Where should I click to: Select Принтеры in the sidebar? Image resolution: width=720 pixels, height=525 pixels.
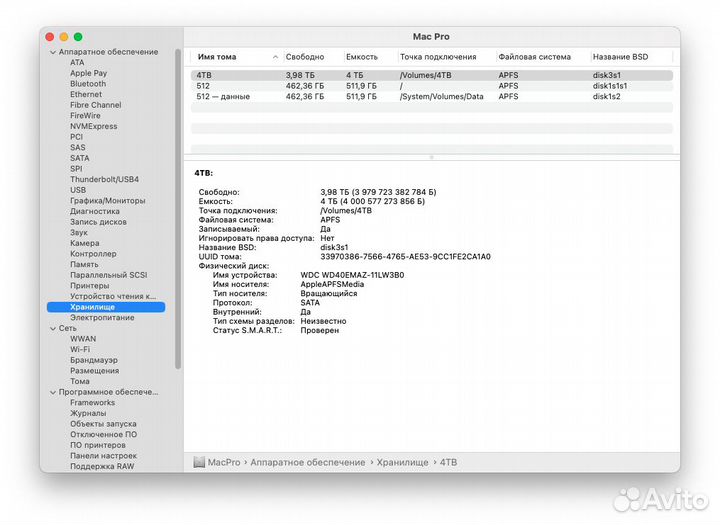[x=90, y=286]
